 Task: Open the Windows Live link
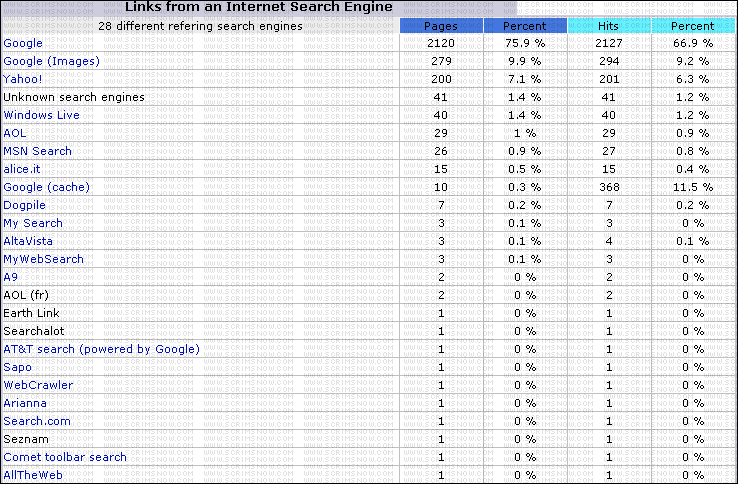41,115
